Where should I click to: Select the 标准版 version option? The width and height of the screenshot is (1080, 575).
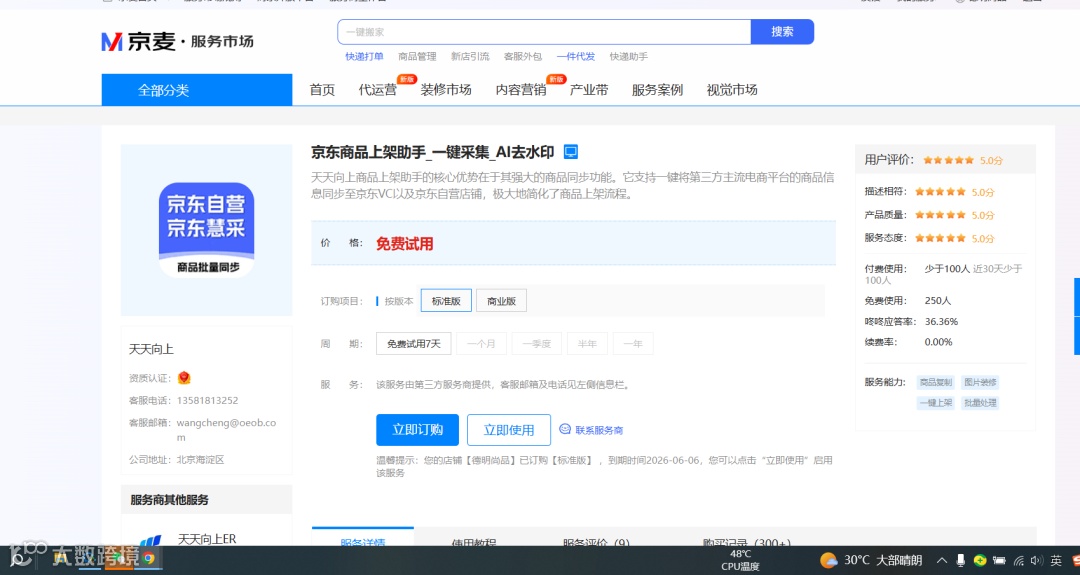[446, 301]
